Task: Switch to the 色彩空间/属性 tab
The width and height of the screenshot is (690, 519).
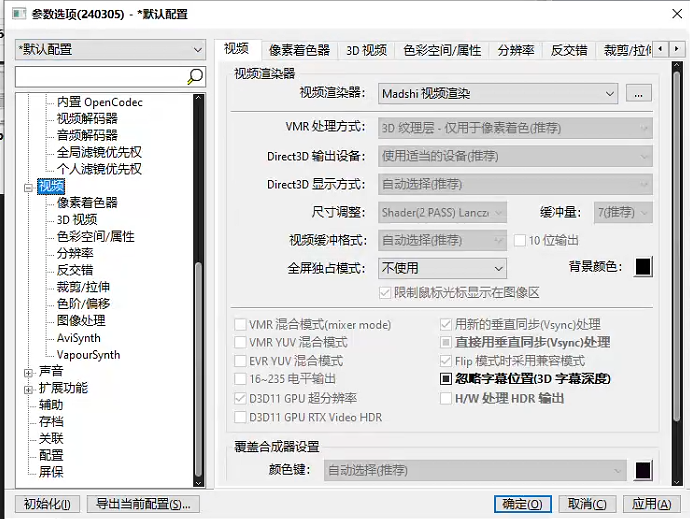Action: [441, 50]
